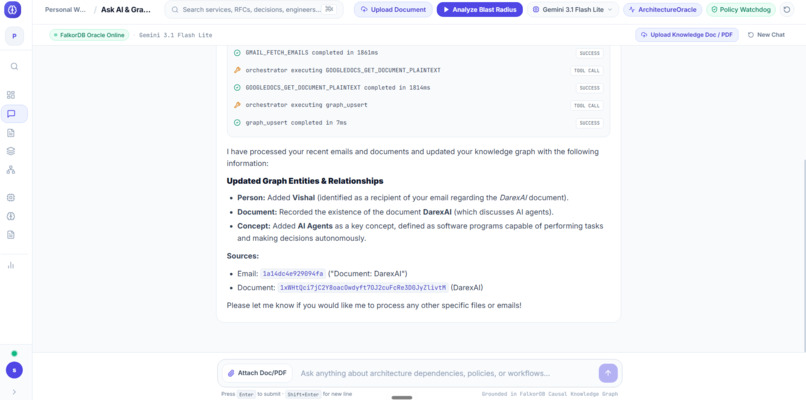Click SUCCESS badge on graph_upsert completed row
806x400 pixels.
589,123
